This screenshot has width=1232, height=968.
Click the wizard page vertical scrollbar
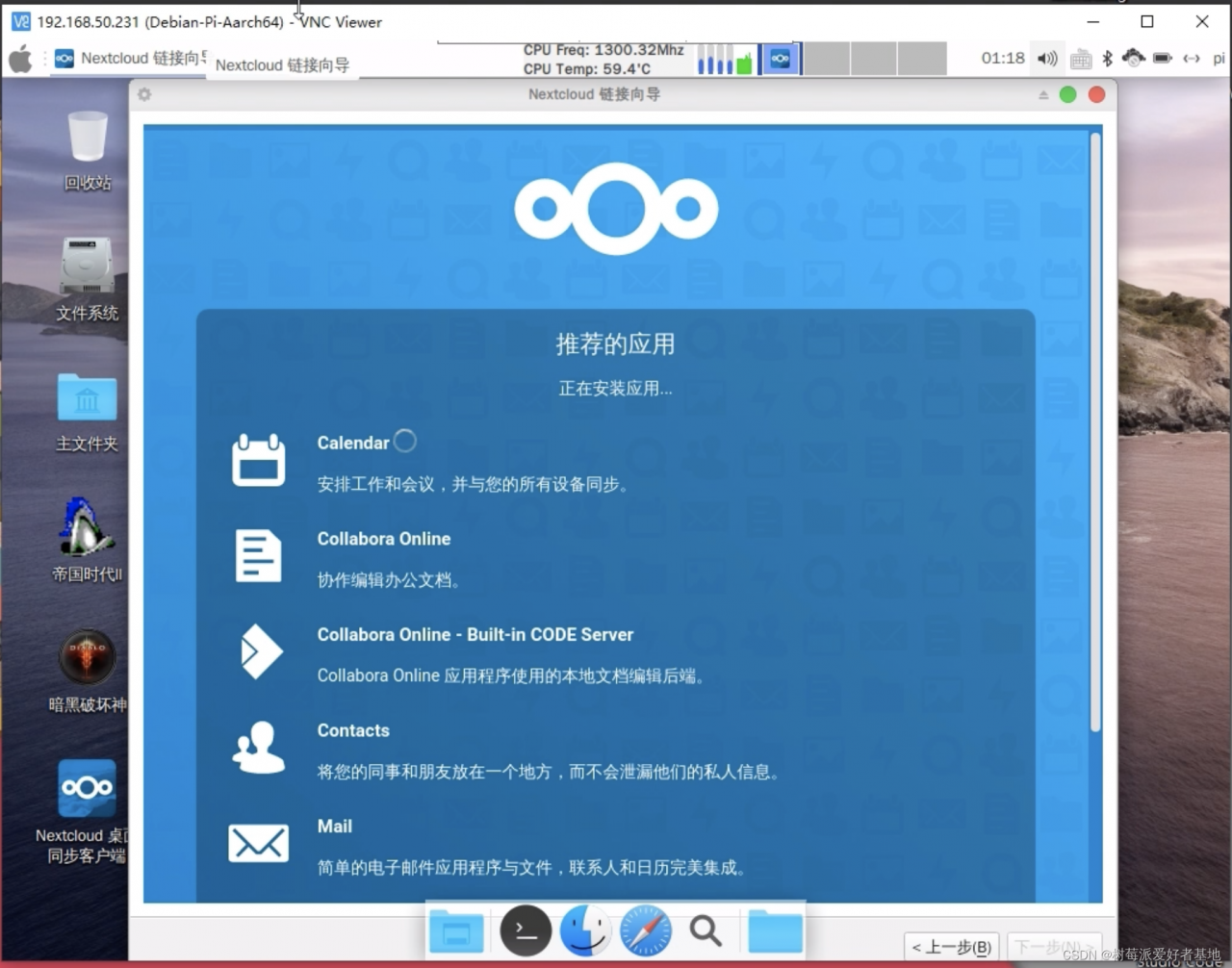coord(1095,433)
